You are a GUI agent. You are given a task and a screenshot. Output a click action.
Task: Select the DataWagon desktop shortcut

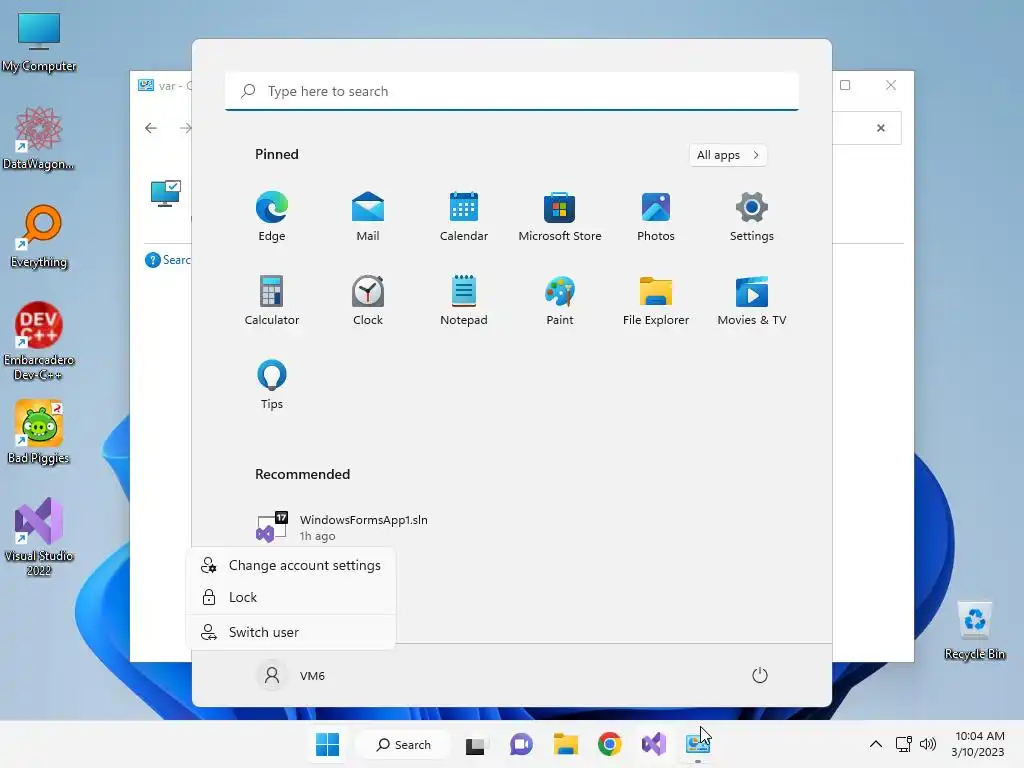click(x=39, y=139)
